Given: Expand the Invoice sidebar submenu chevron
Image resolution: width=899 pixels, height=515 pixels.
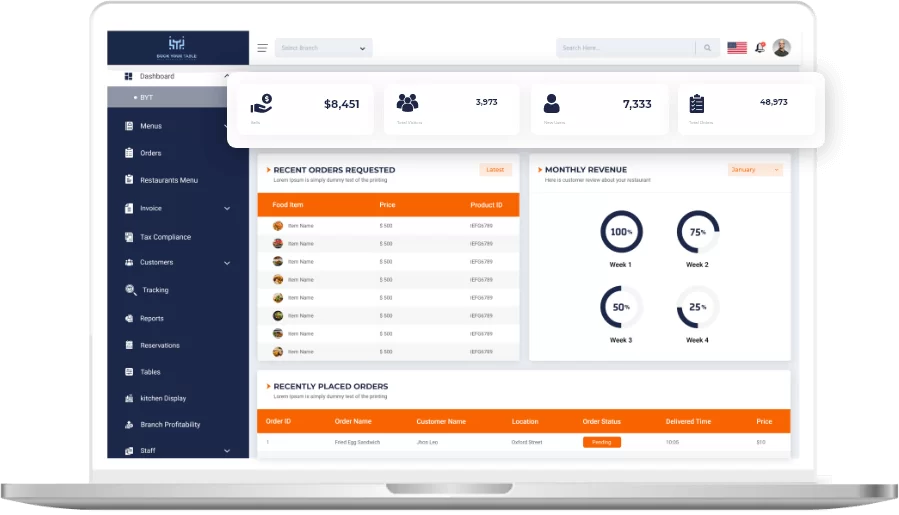Looking at the screenshot, I should (x=227, y=209).
